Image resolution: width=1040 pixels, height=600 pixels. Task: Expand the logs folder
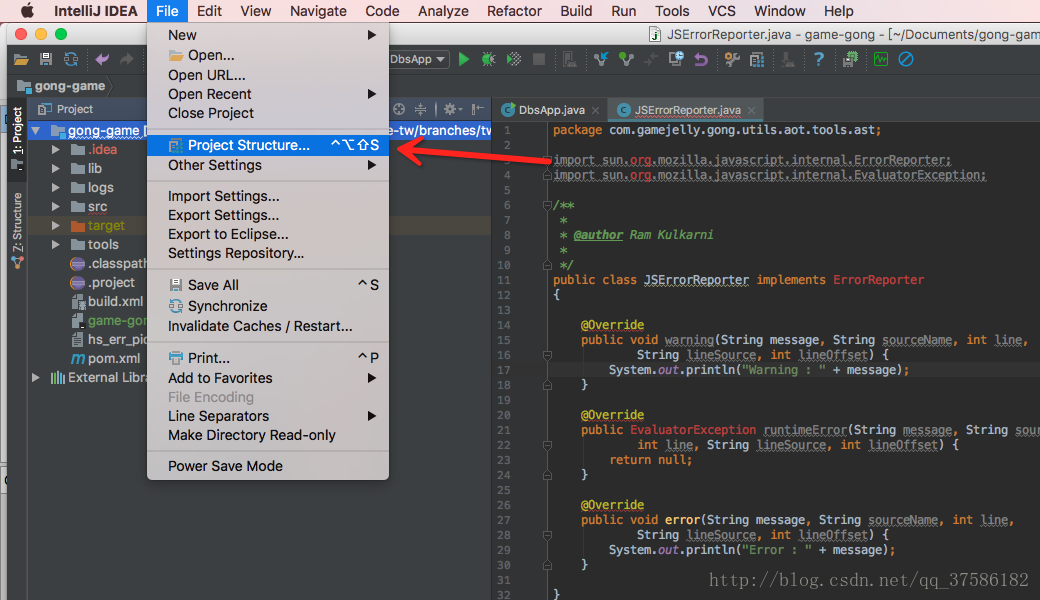tap(56, 188)
